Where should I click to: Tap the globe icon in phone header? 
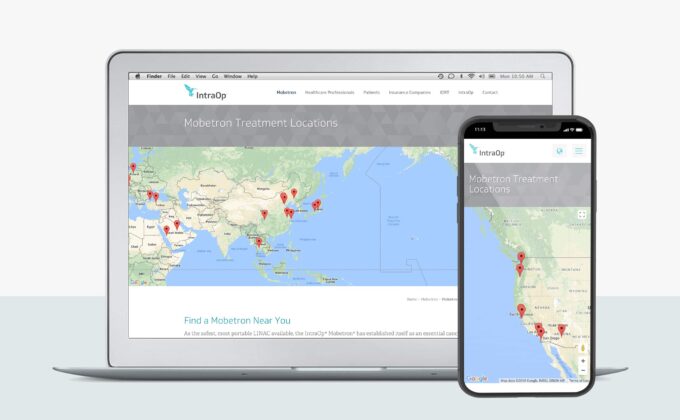click(559, 151)
